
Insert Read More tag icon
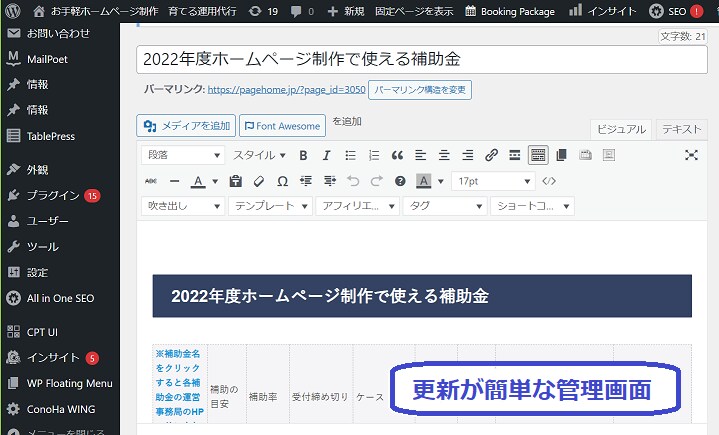pos(514,155)
